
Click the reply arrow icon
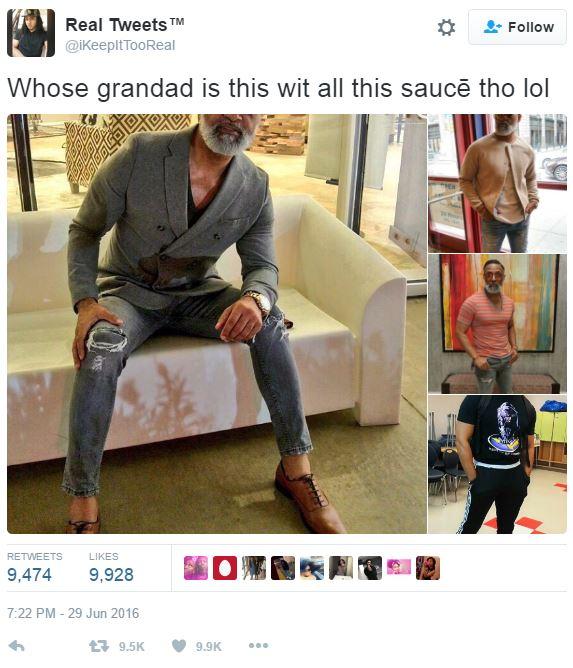[x=17, y=646]
